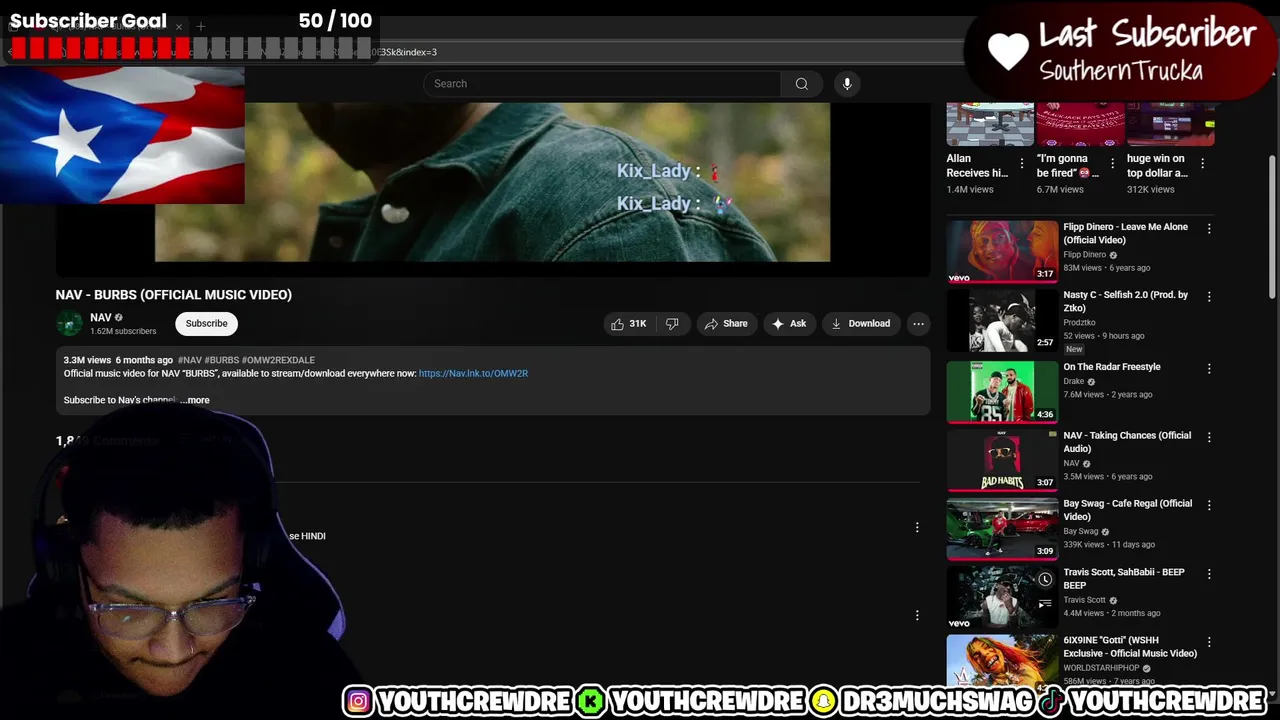Open WORLDSTARHIPHOP channel name
1280x720 pixels.
click(1101, 668)
